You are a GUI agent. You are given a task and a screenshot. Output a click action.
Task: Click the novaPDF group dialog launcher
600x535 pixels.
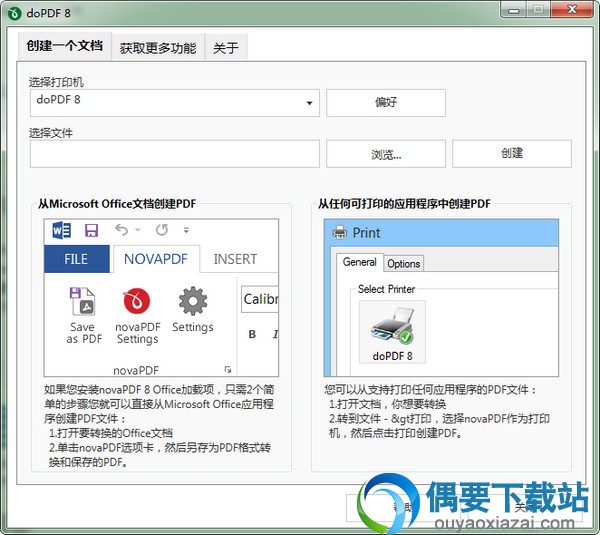(228, 369)
